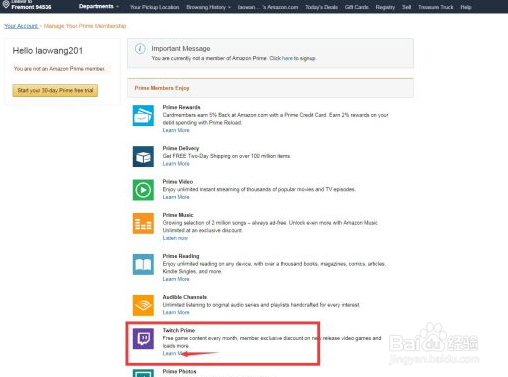
Task: Click the 'Prime Reading' title text
Action: (181, 256)
